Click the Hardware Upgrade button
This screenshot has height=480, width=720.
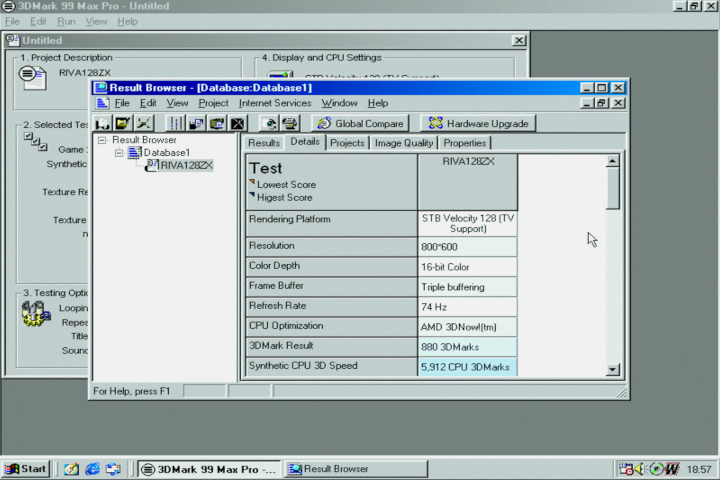(479, 123)
